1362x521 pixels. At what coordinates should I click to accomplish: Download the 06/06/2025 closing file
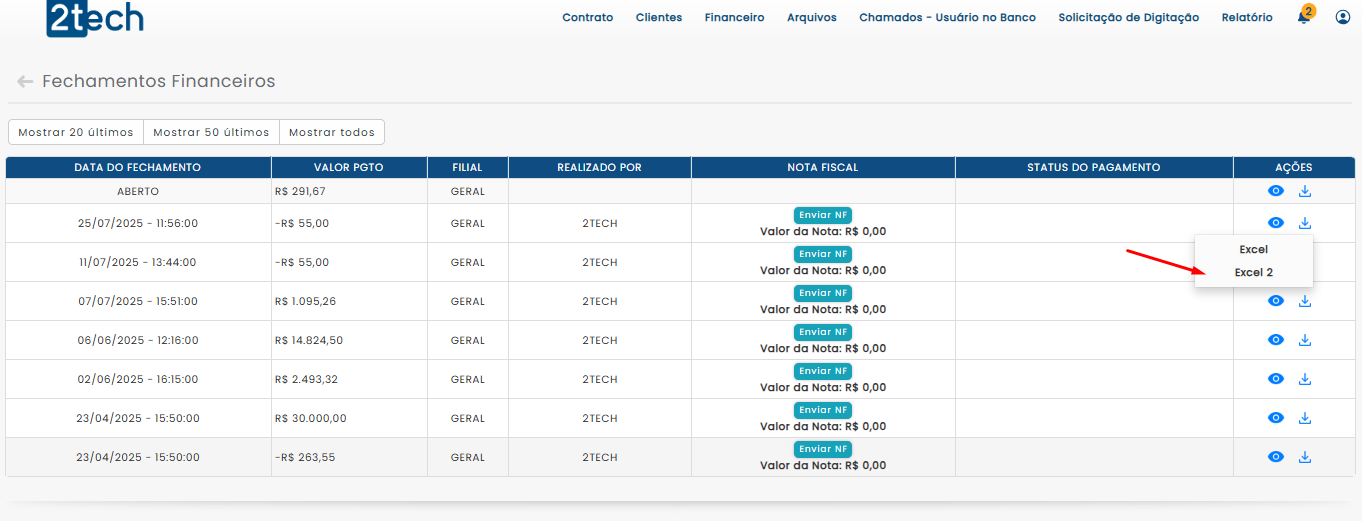[x=1305, y=340]
